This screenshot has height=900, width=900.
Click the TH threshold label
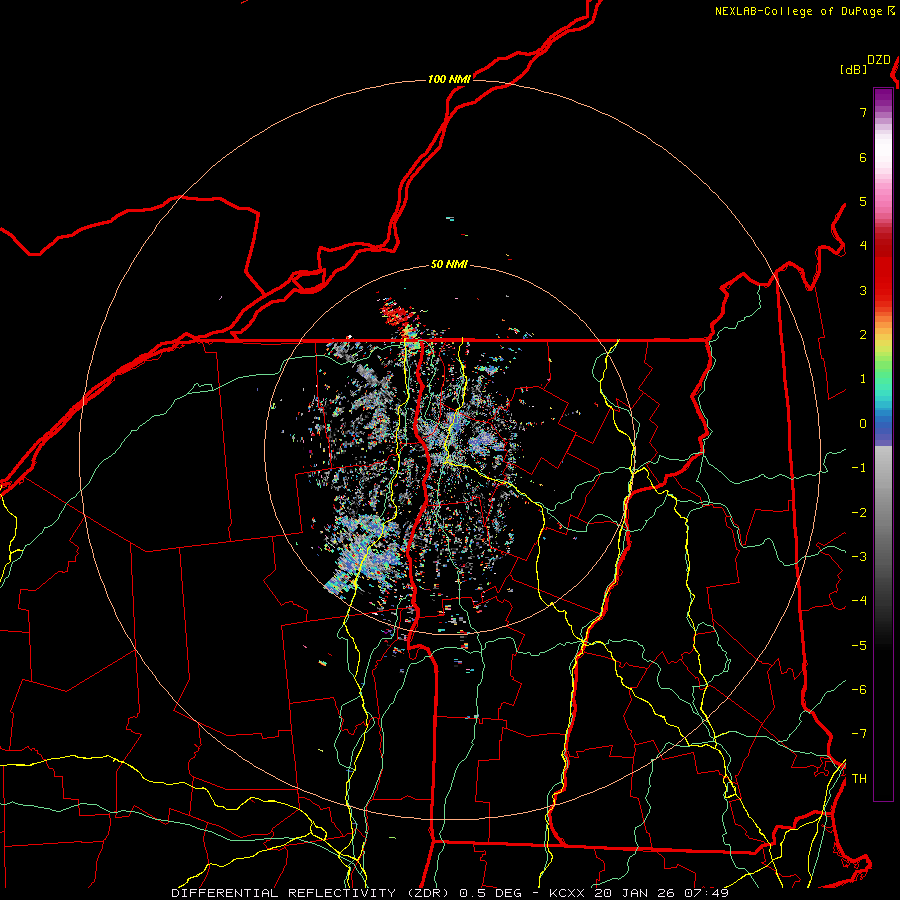[859, 778]
